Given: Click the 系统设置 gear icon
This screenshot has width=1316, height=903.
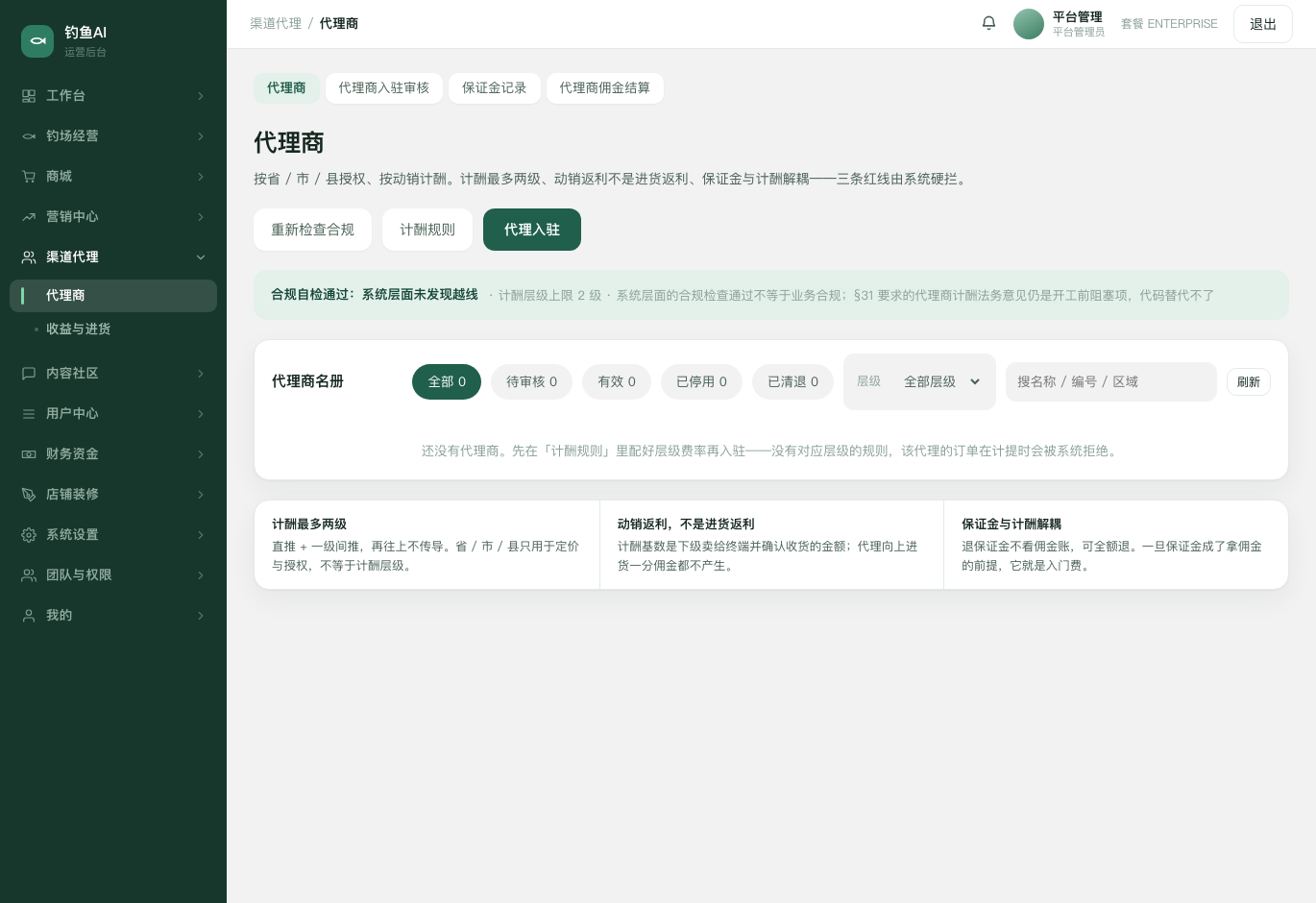Looking at the screenshot, I should pos(29,535).
